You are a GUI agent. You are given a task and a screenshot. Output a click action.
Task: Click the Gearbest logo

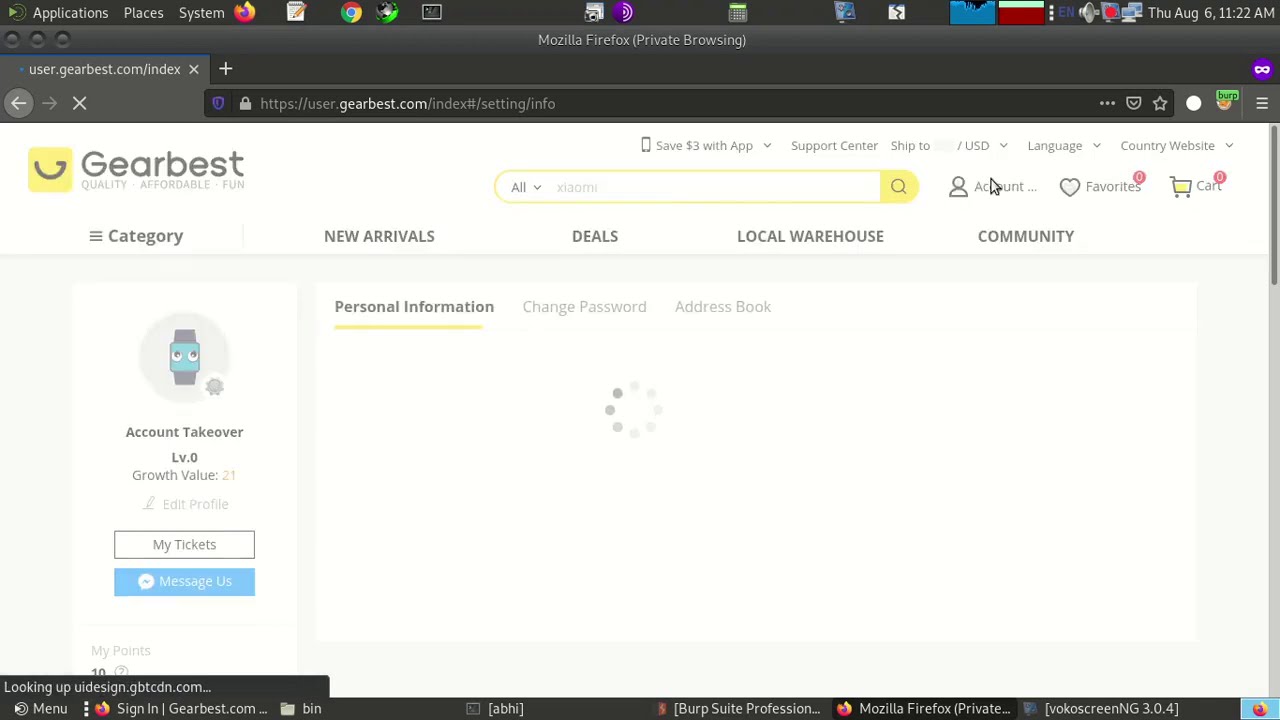[136, 170]
